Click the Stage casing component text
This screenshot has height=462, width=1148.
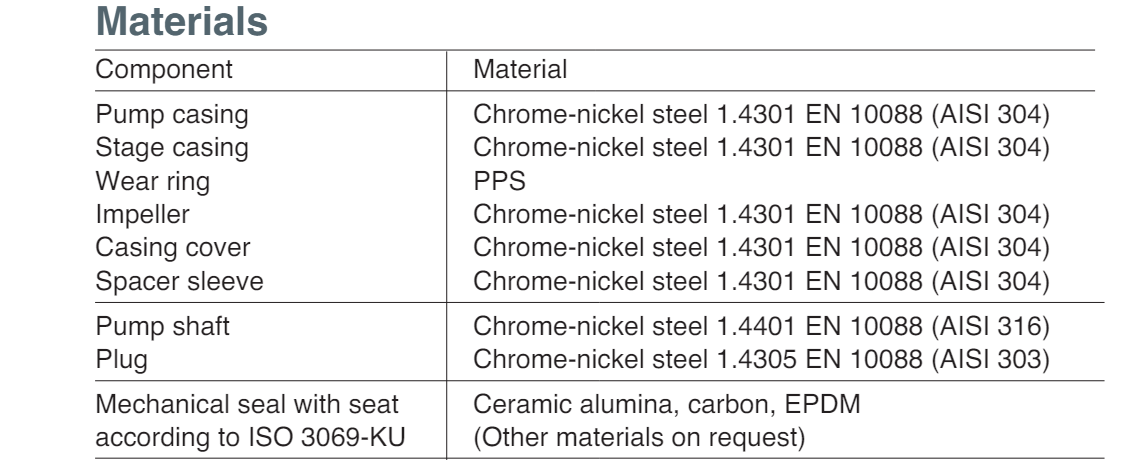pos(172,148)
